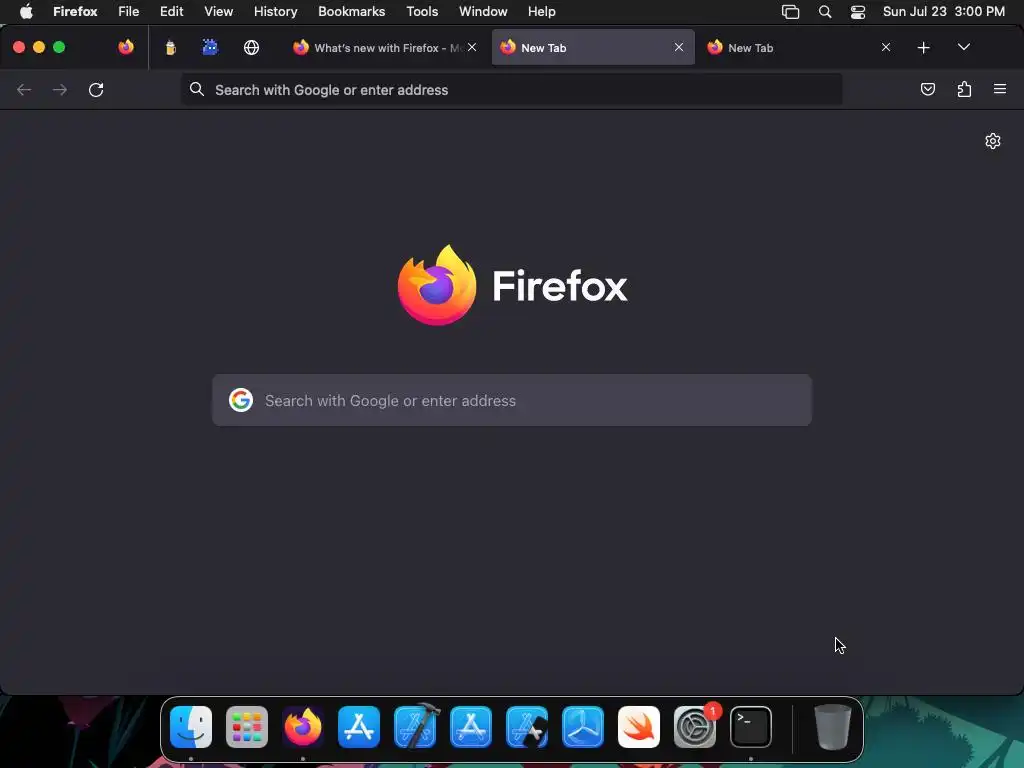Viewport: 1024px width, 768px height.
Task: Expand the list all tabs chevron
Action: click(x=964, y=47)
